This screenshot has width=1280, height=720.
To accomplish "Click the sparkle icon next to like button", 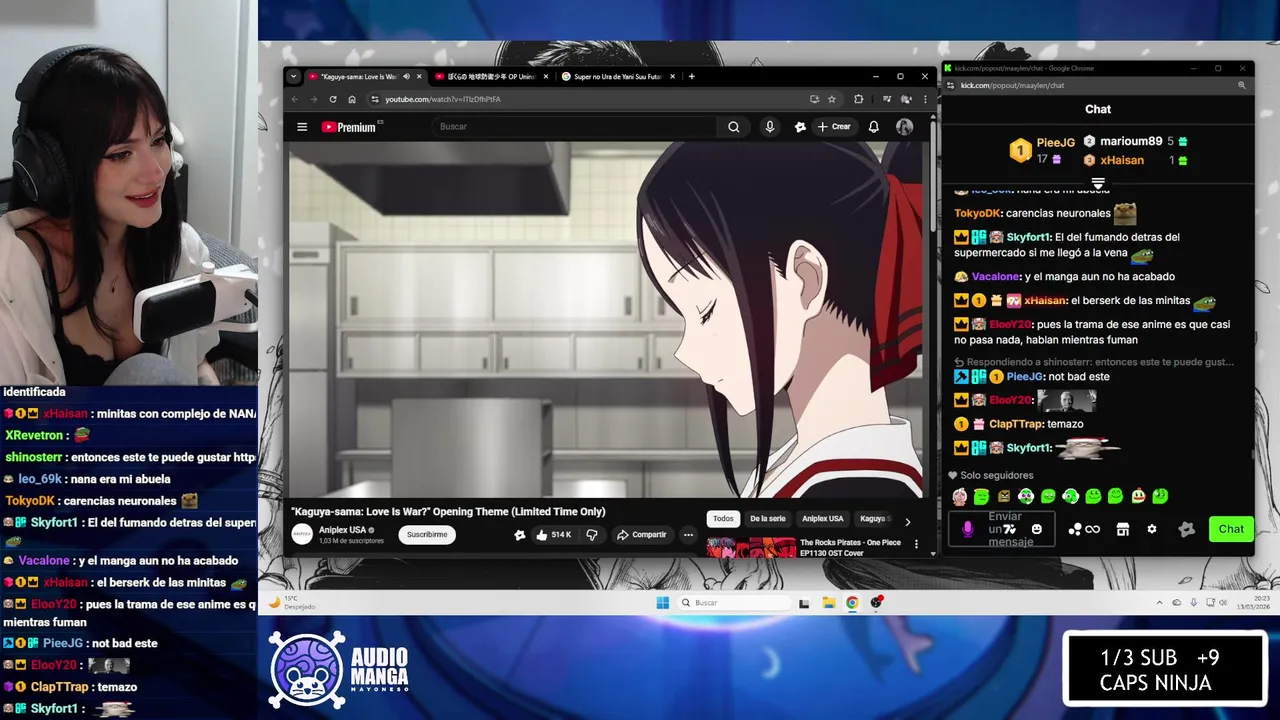I will [x=519, y=535].
